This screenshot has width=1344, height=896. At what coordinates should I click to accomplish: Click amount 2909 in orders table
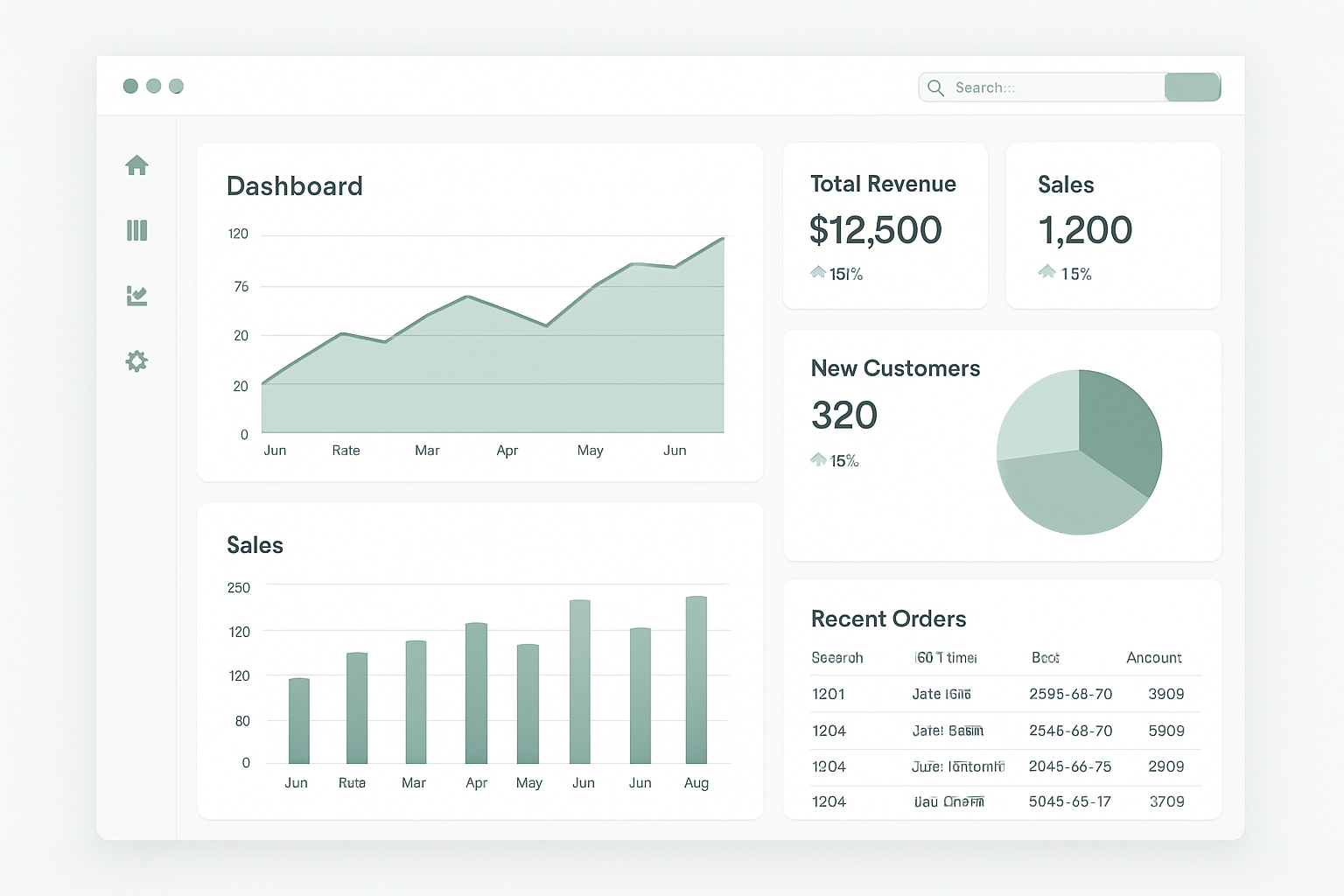[x=1166, y=766]
